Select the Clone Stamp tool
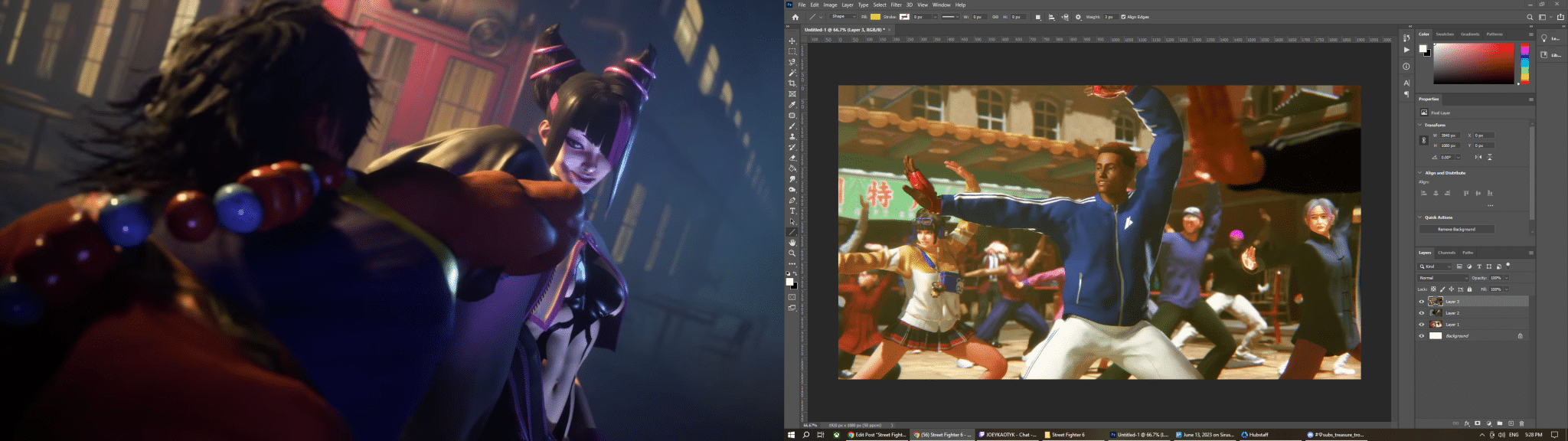The image size is (1568, 441). [x=792, y=136]
